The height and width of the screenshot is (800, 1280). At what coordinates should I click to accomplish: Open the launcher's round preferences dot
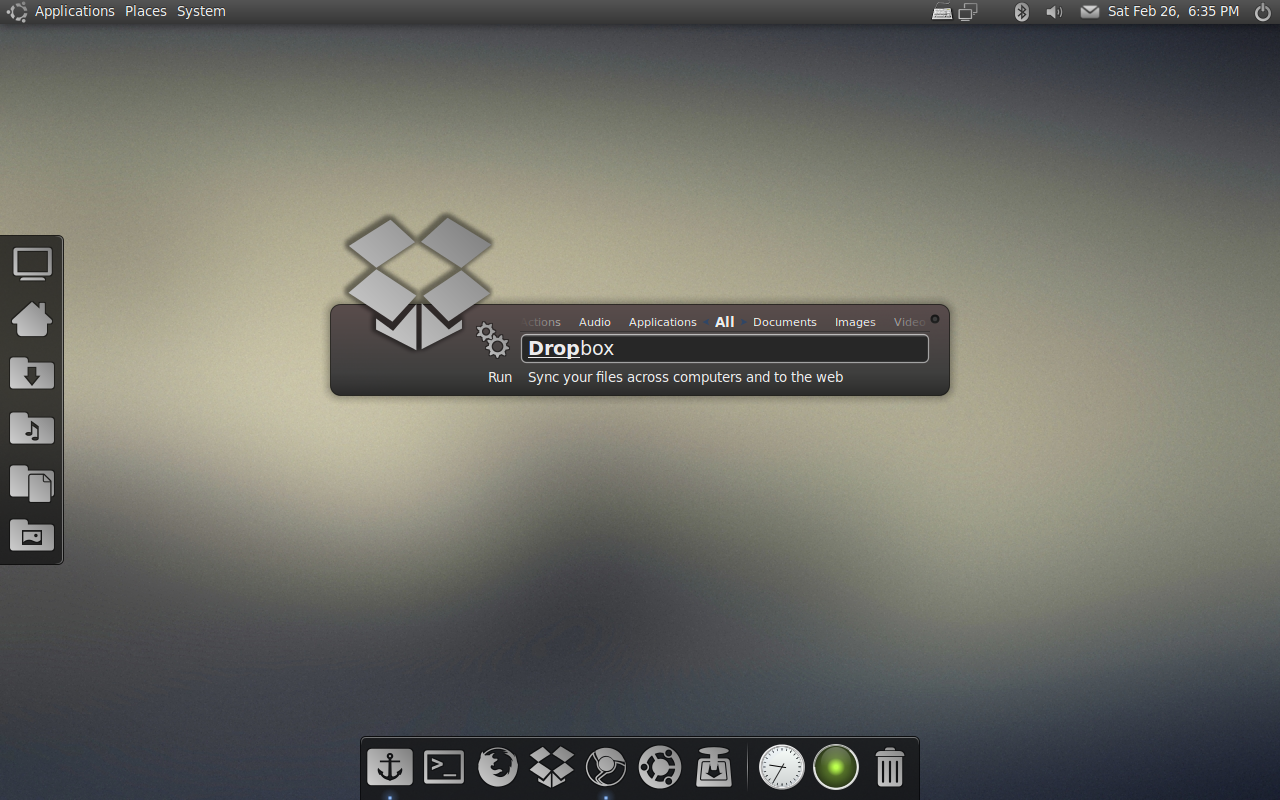[935, 319]
